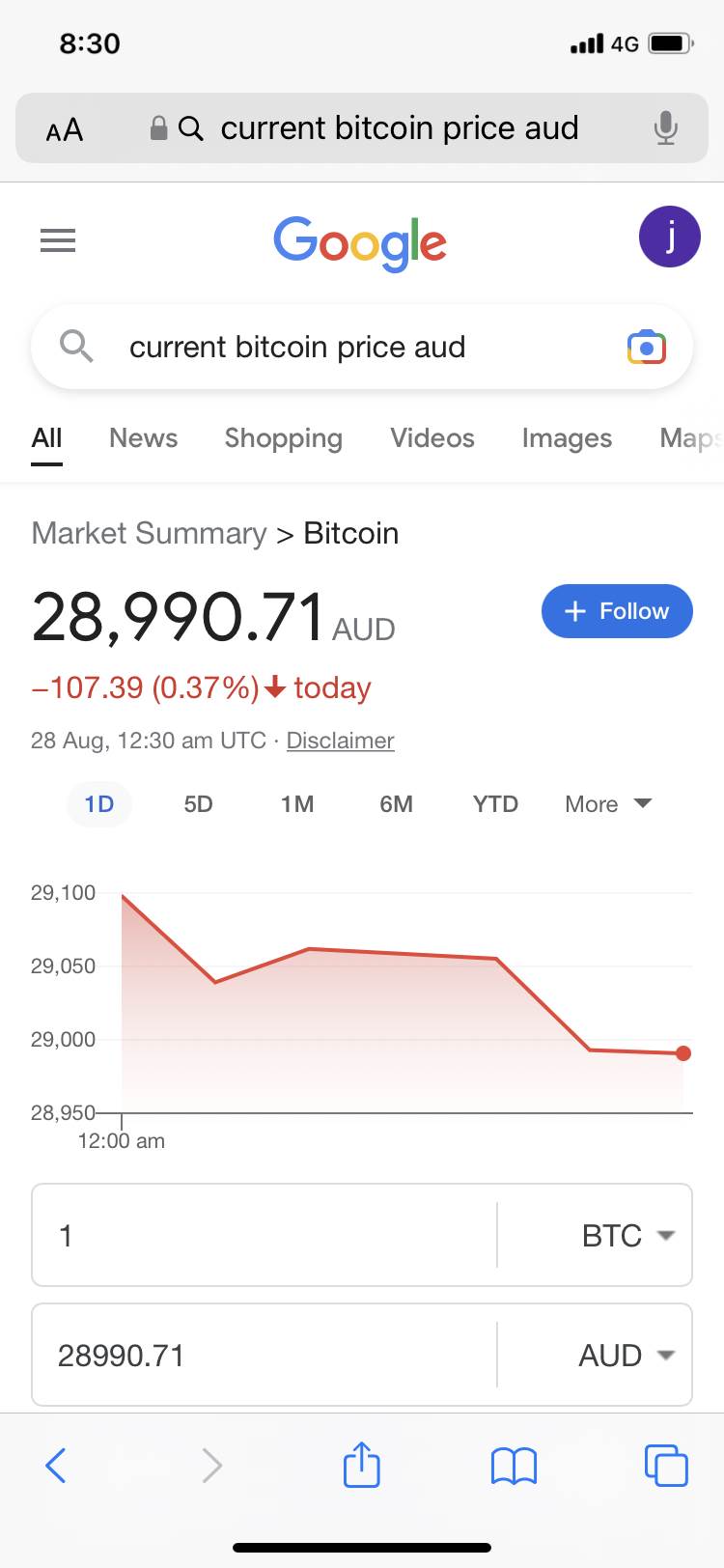
Task: Open the Images results tab
Action: pyautogui.click(x=567, y=438)
